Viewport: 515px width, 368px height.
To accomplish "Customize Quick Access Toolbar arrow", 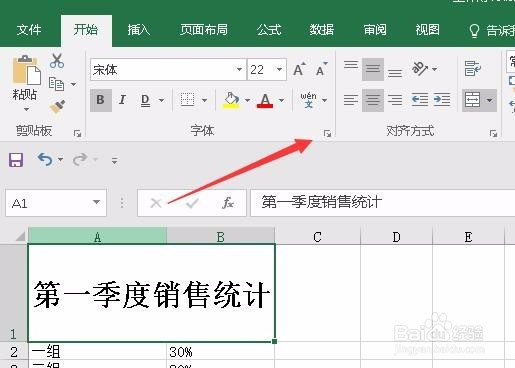I will 114,161.
